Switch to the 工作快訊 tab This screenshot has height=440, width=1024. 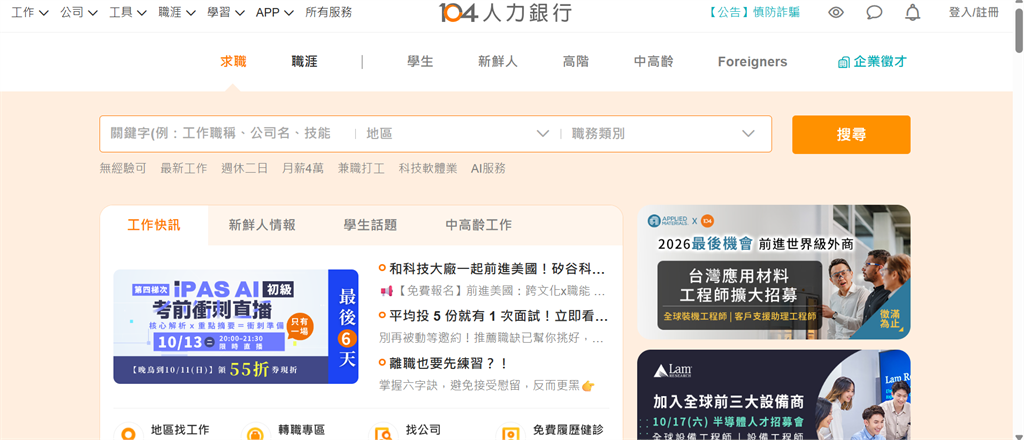[154, 225]
